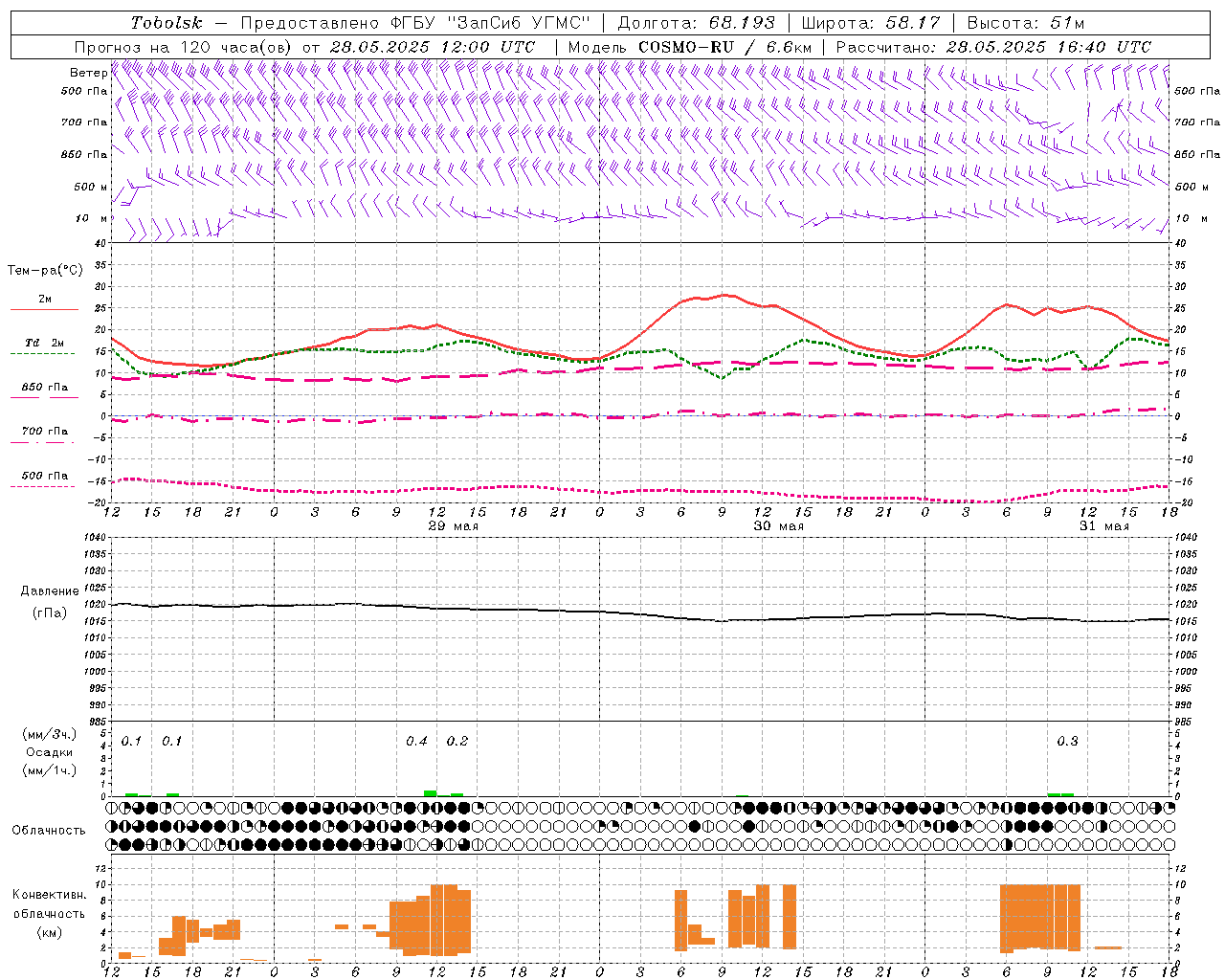The height and width of the screenshot is (980, 1225).
Task: Click the Долгота: 68.193 header value
Action: 697,23
